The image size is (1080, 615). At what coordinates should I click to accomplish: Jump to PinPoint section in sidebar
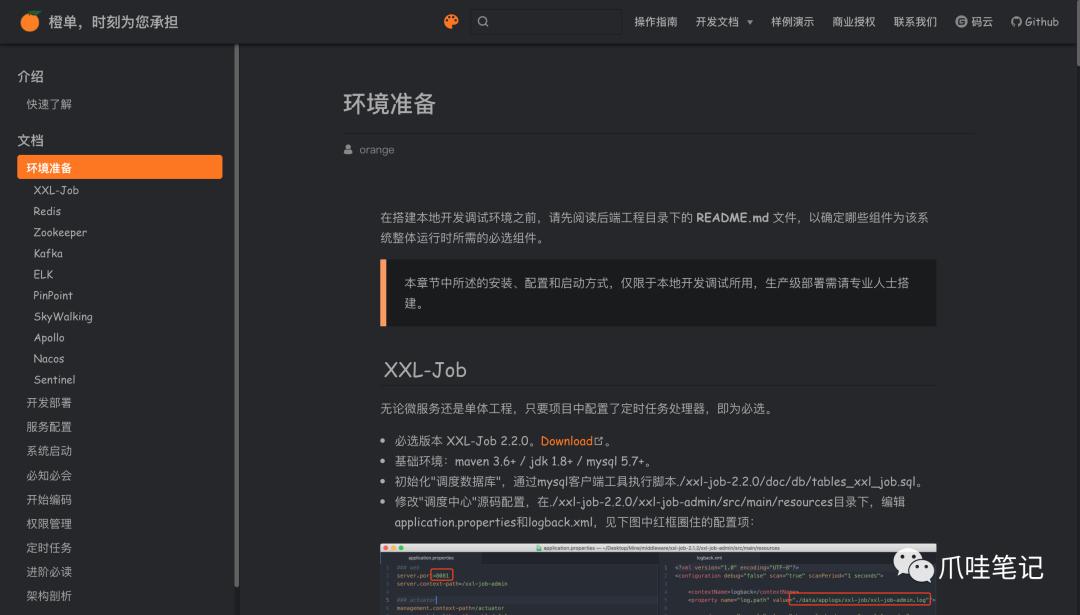click(x=53, y=295)
